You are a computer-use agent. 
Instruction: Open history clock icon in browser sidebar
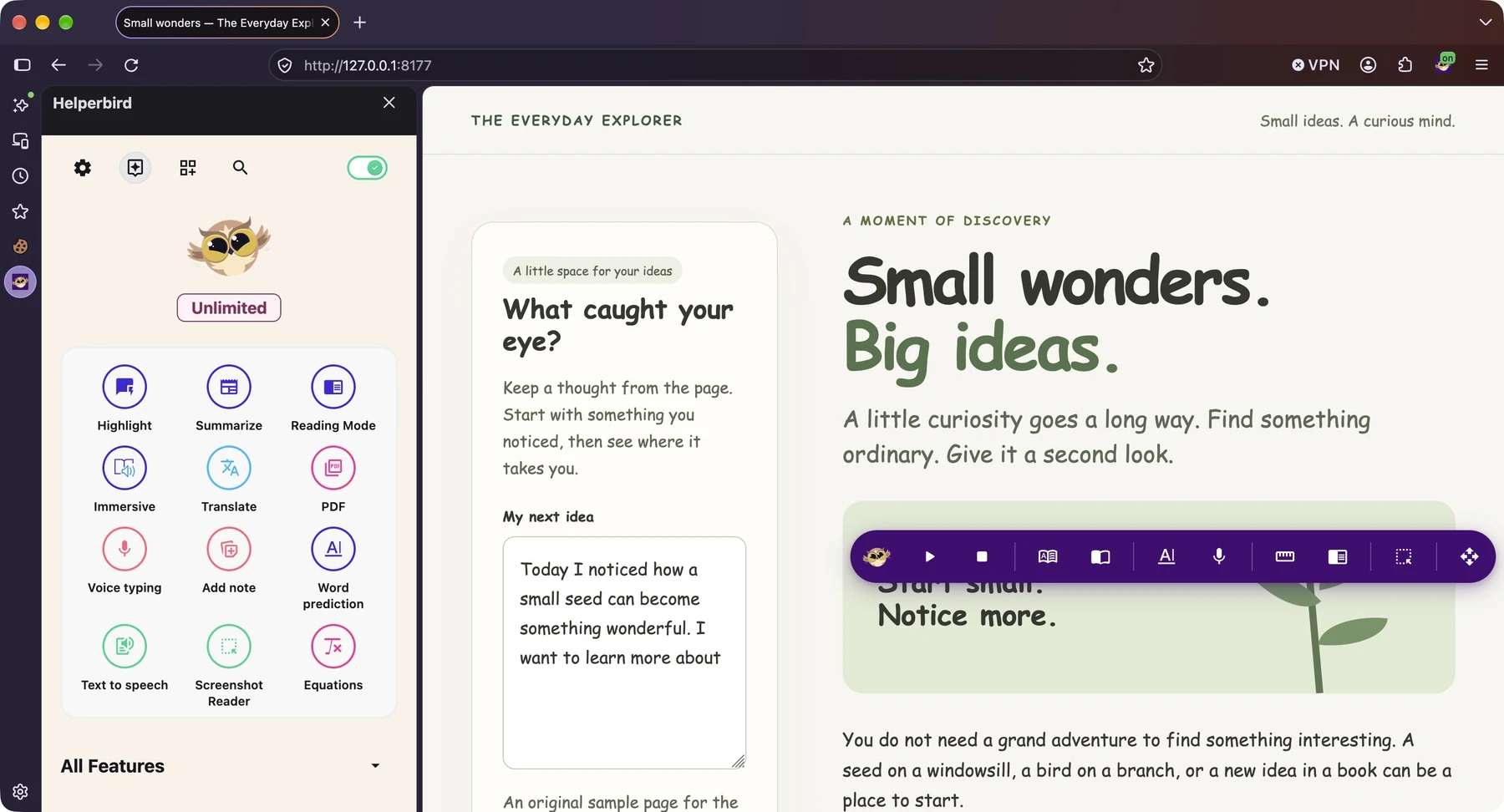click(x=20, y=176)
